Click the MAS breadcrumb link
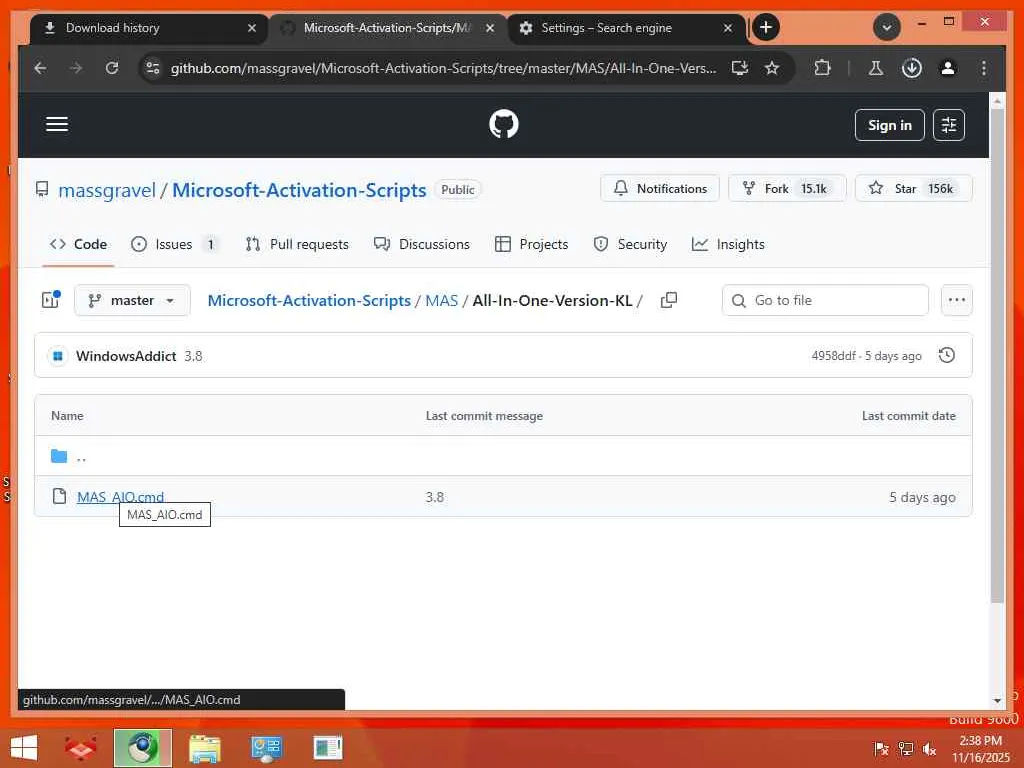 click(441, 300)
